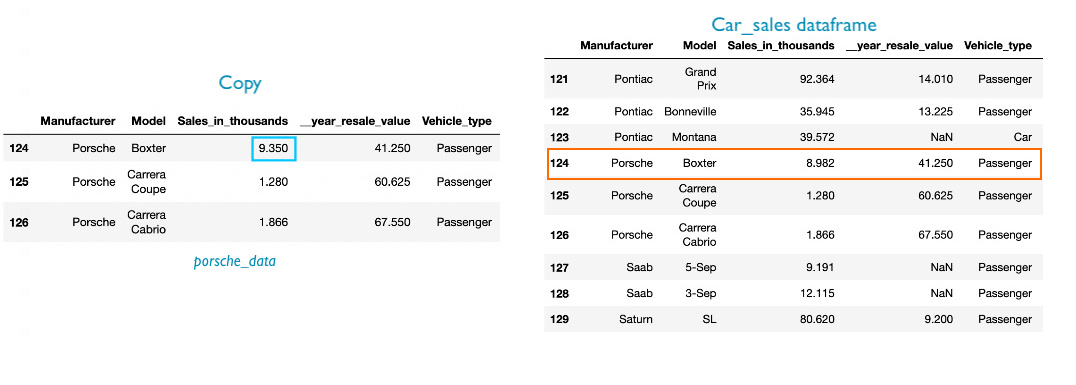Select the 3-Sep Saab model cell
This screenshot has height=385, width=1076.
click(x=701, y=293)
